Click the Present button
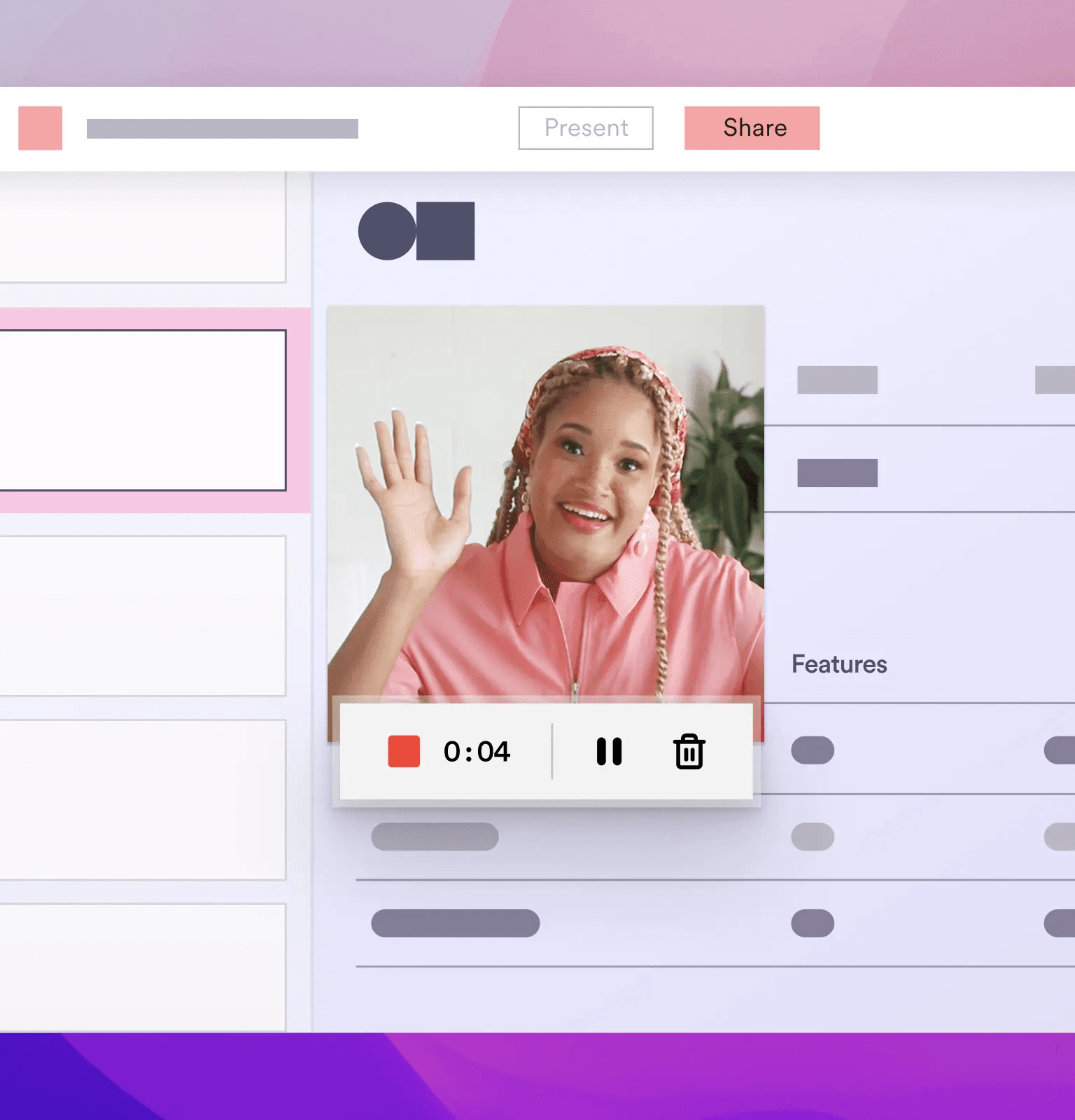Screen dimensions: 1075x1120 pos(585,128)
